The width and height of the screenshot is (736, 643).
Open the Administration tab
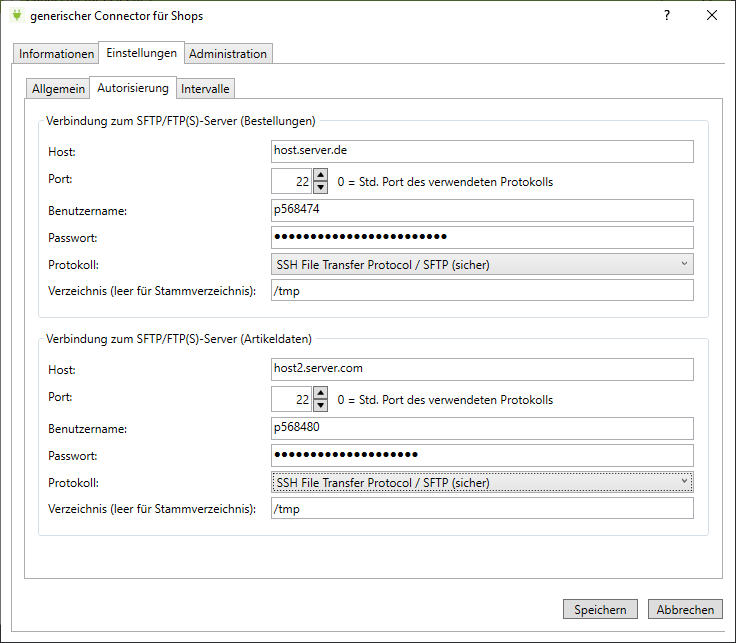[x=228, y=53]
